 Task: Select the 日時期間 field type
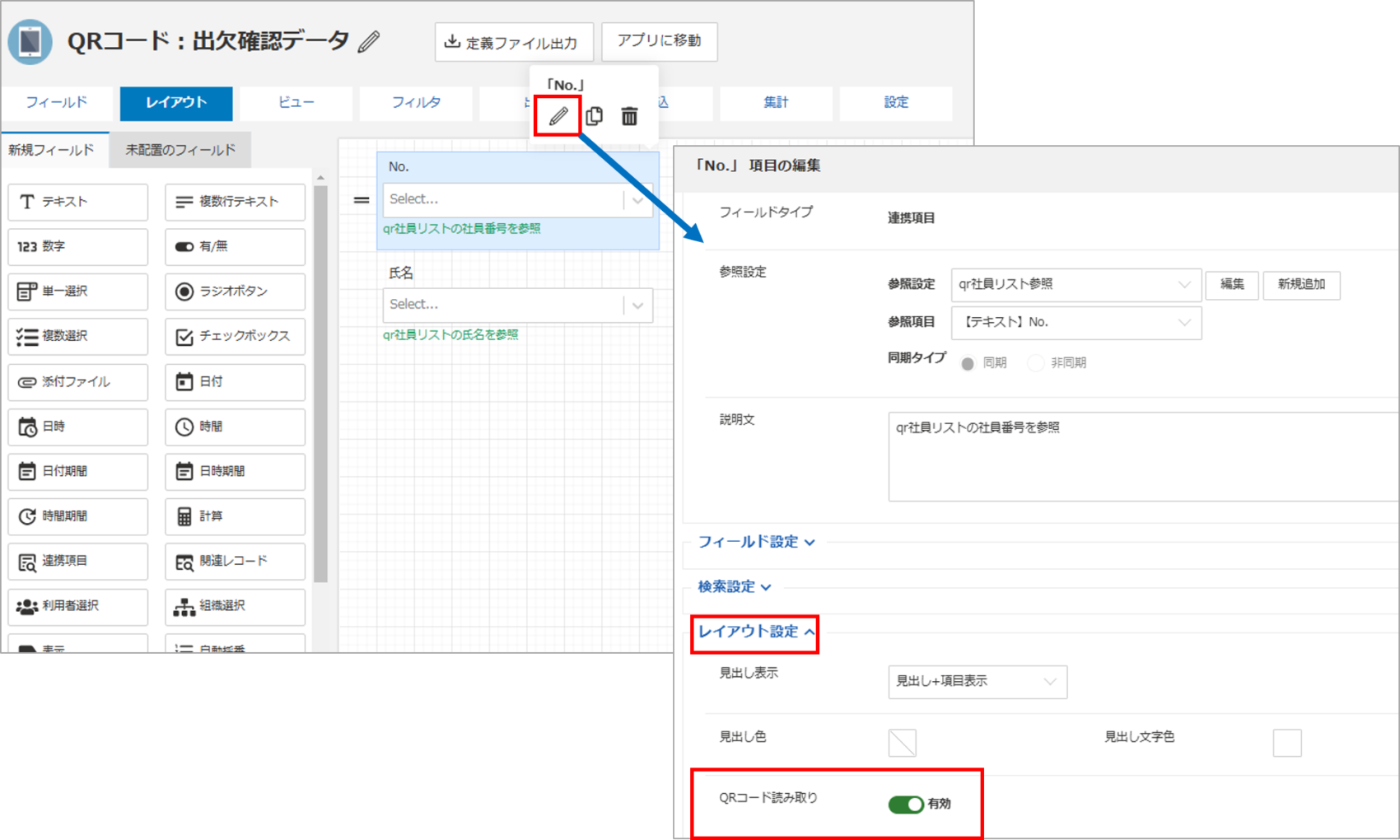tap(235, 471)
